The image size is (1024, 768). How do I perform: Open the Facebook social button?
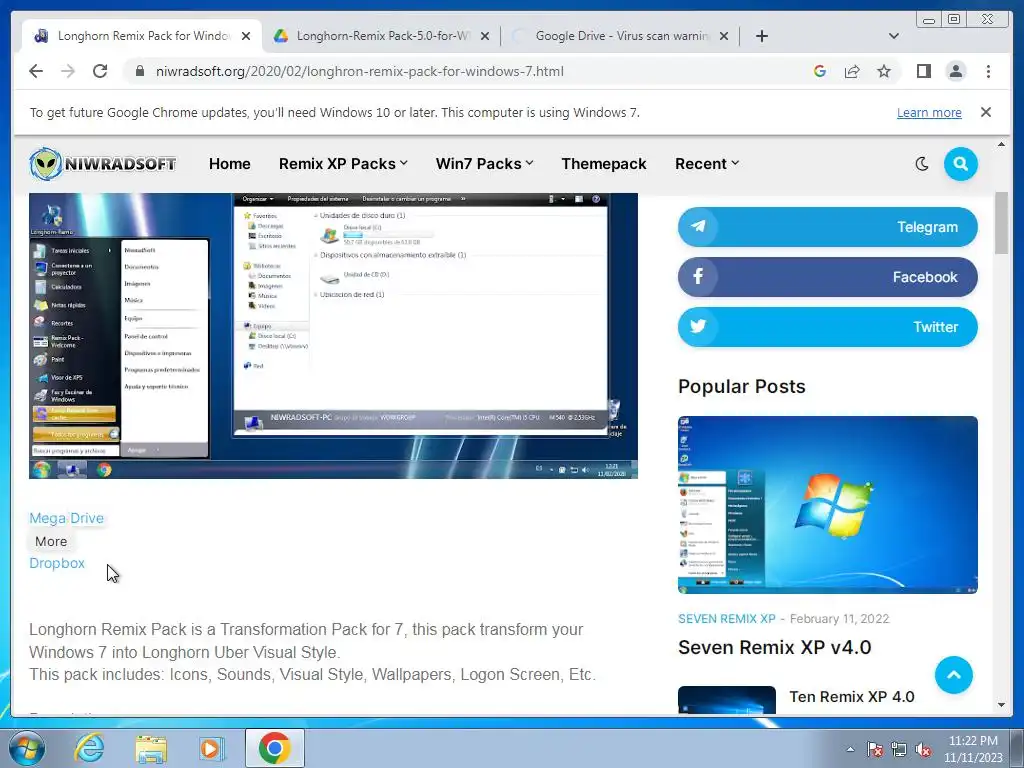(827, 277)
